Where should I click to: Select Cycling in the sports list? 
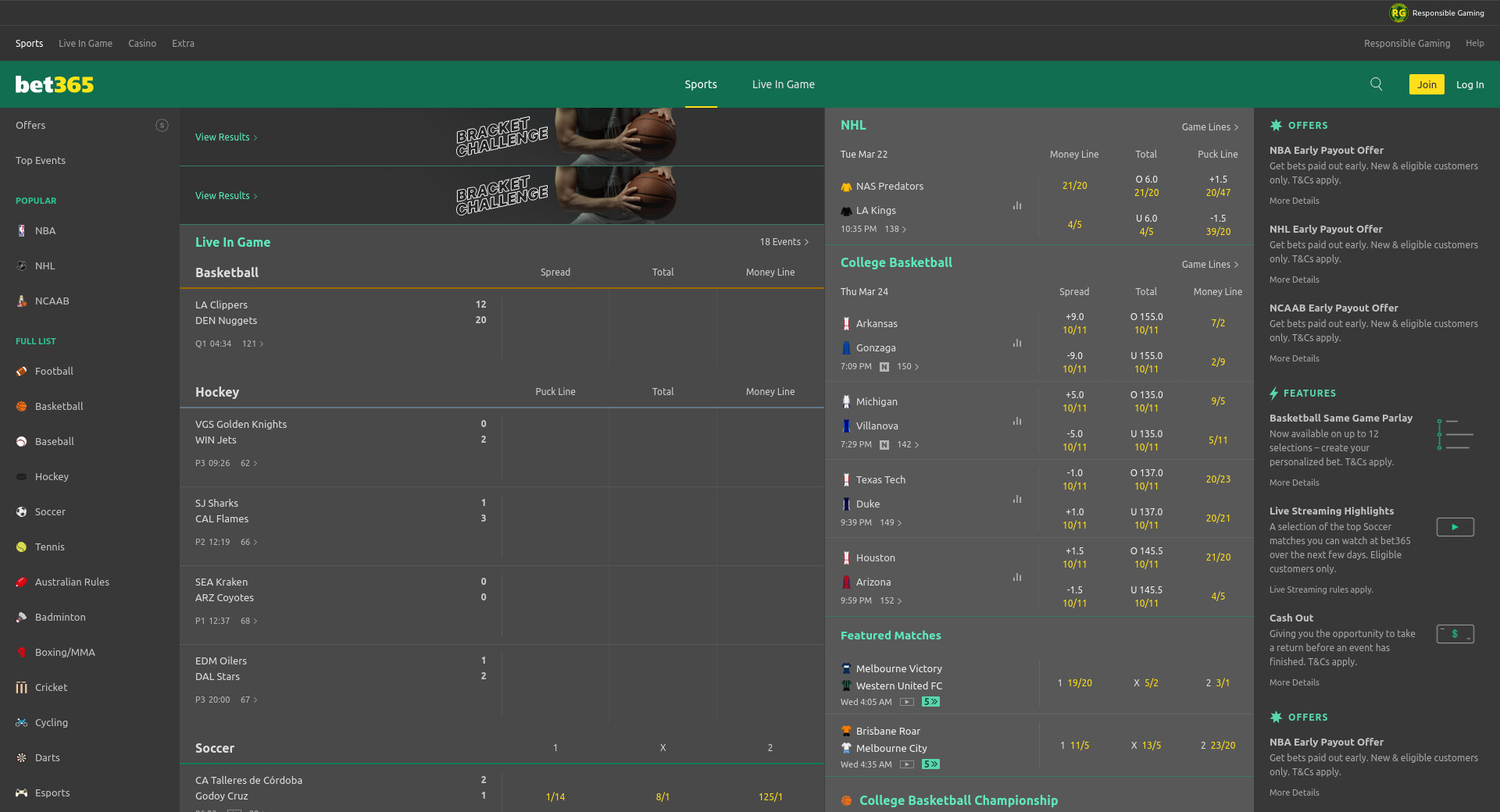[51, 722]
